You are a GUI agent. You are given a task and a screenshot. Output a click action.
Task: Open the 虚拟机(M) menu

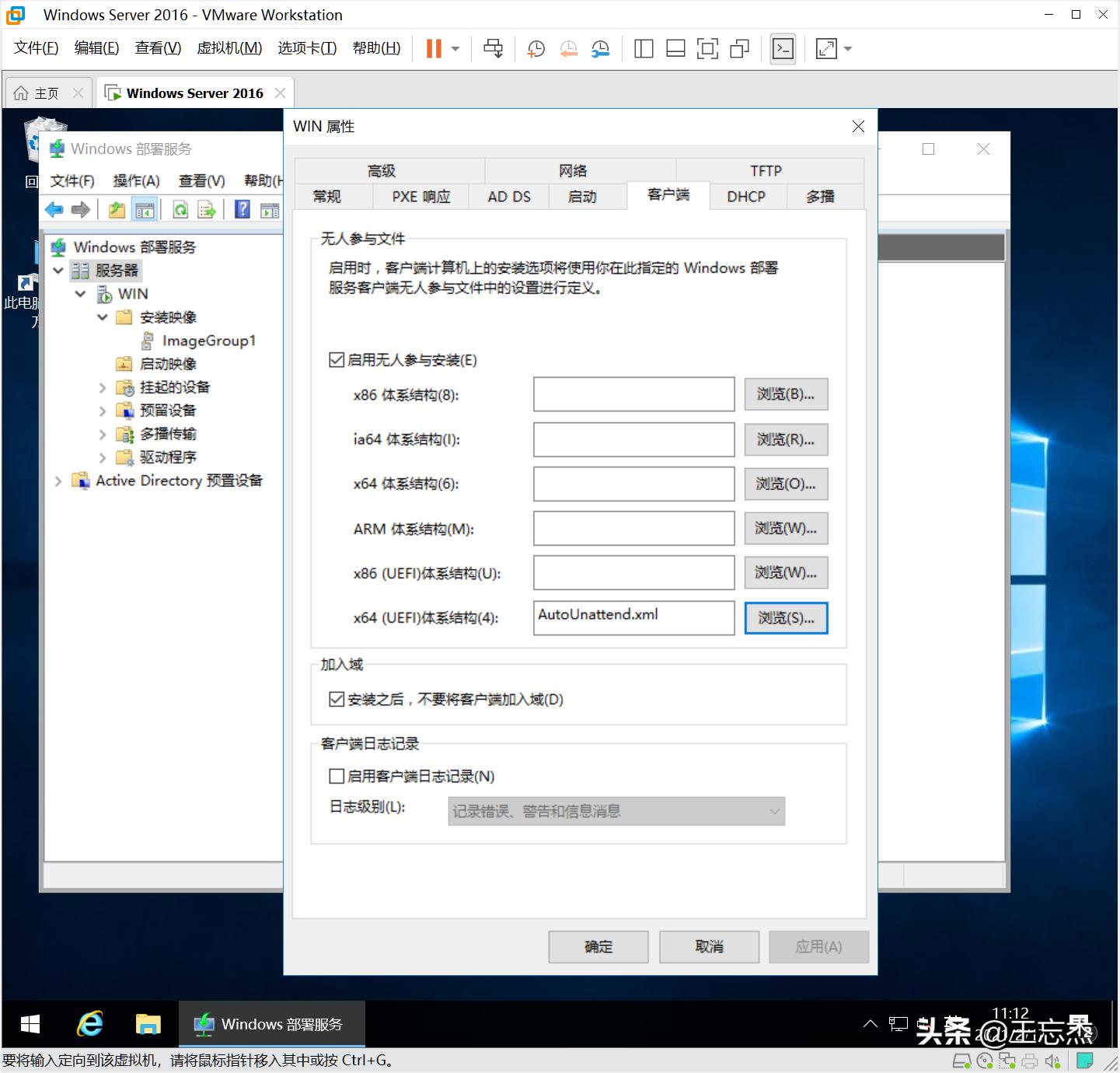tap(229, 47)
